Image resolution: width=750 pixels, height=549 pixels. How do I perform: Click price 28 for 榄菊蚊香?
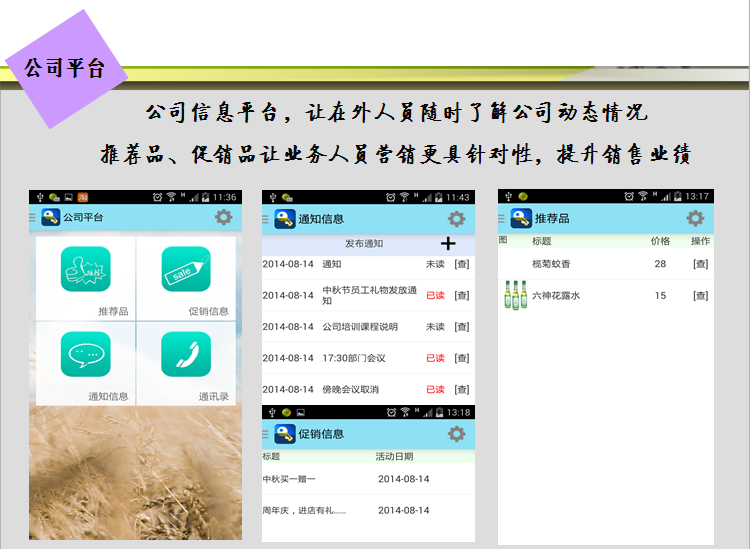pyautogui.click(x=660, y=264)
